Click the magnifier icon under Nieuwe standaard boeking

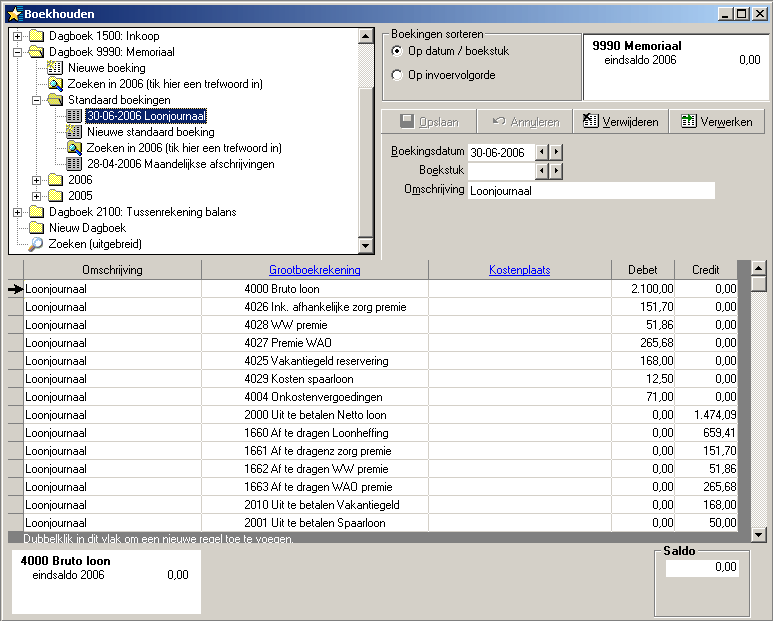[x=74, y=148]
